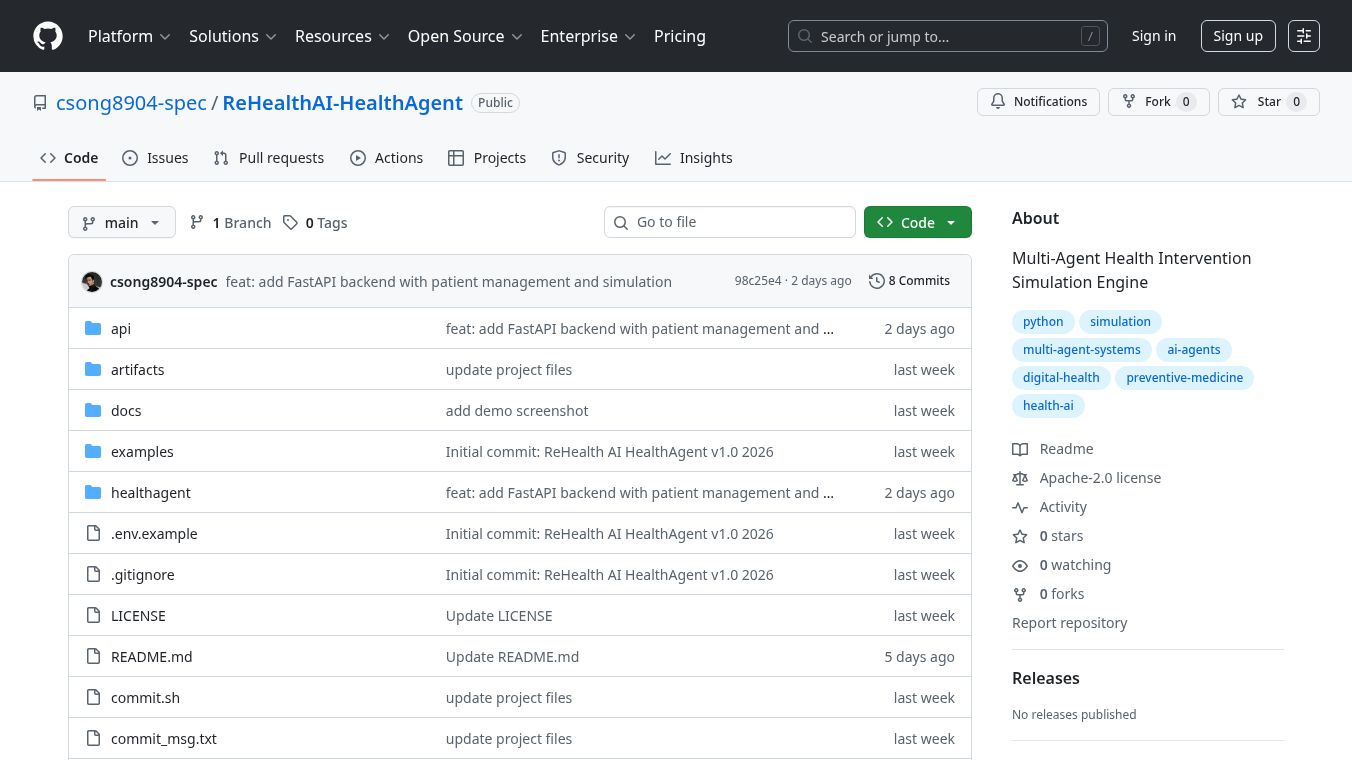This screenshot has height=760, width=1352.
Task: Open the README.md file
Action: coord(151,657)
